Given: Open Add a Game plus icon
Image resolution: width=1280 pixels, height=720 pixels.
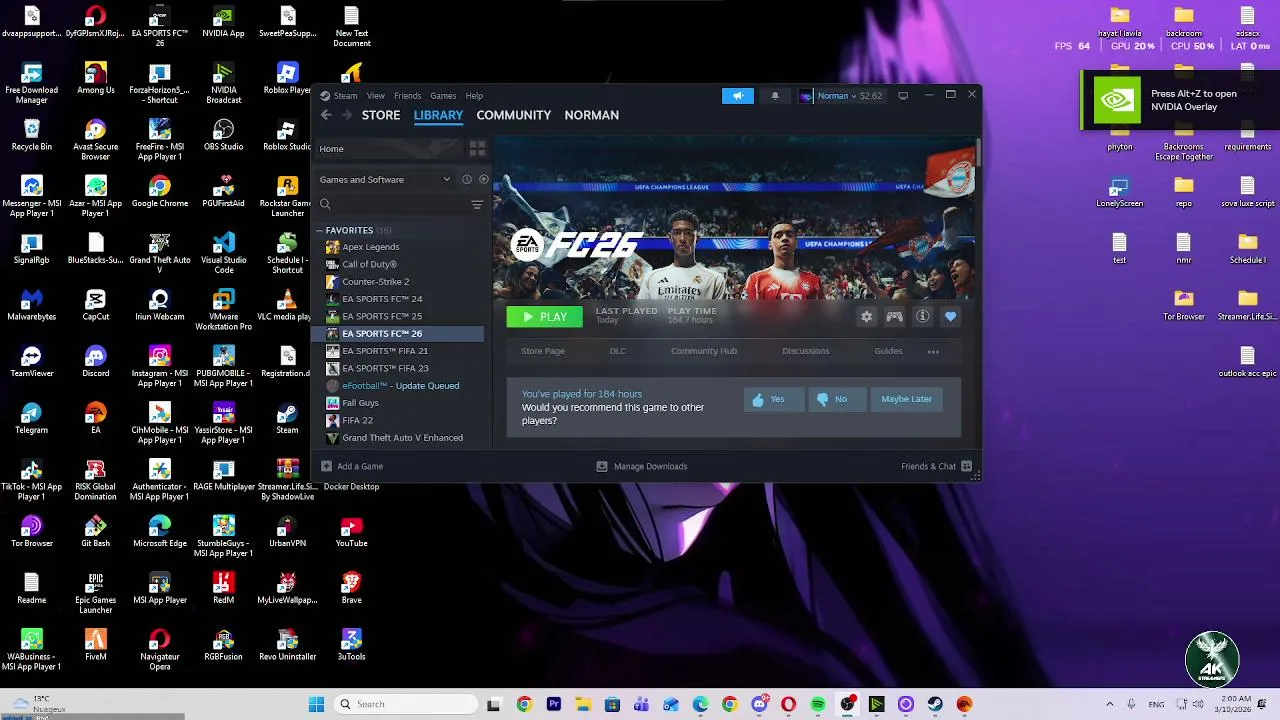Looking at the screenshot, I should click(x=326, y=466).
